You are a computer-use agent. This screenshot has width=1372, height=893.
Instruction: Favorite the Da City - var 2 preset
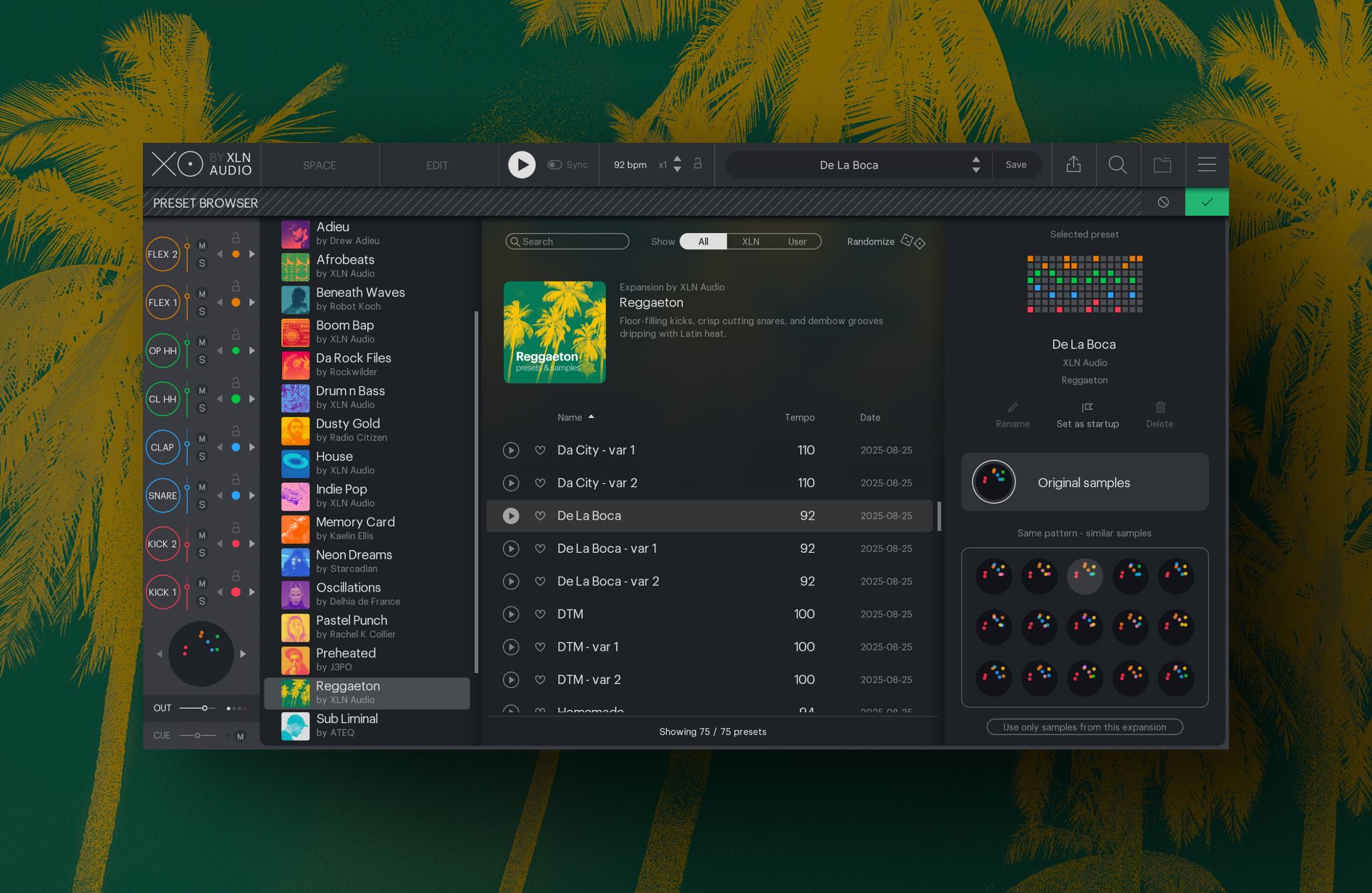pos(540,483)
